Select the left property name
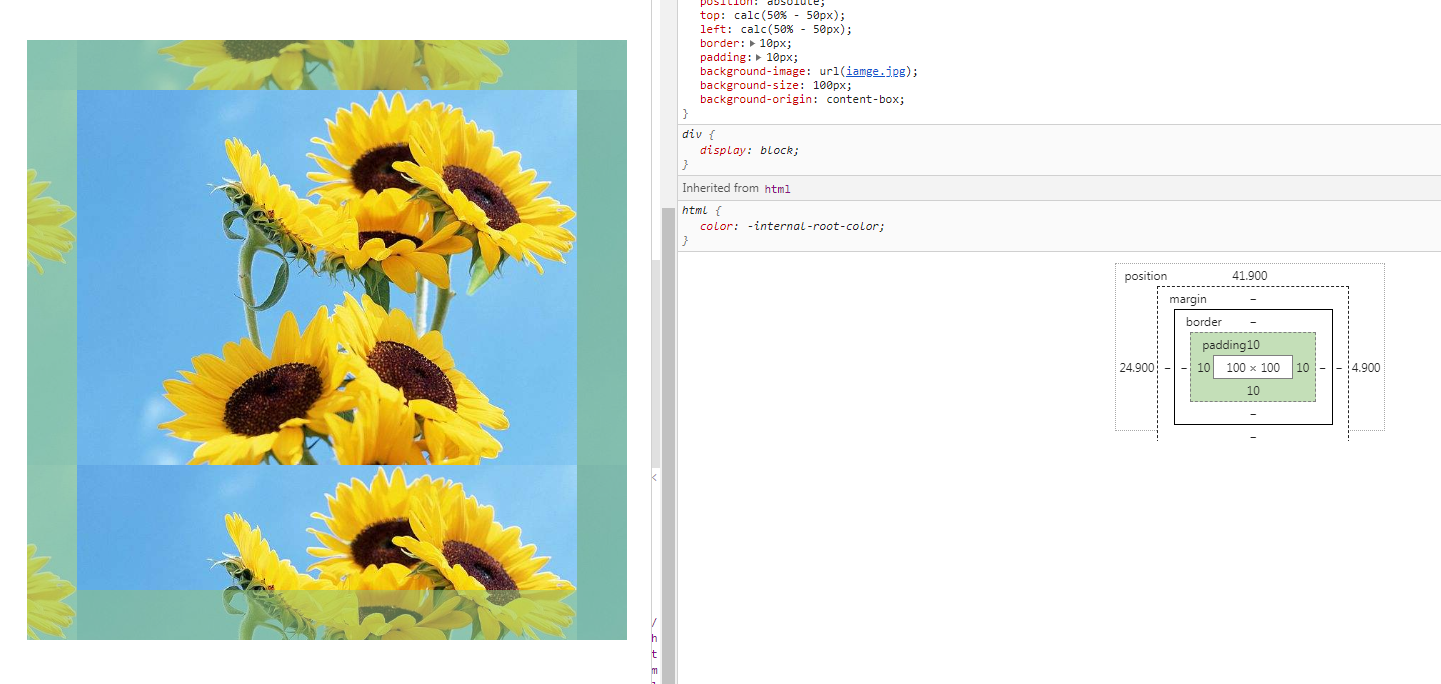1441x684 pixels. [x=712, y=30]
